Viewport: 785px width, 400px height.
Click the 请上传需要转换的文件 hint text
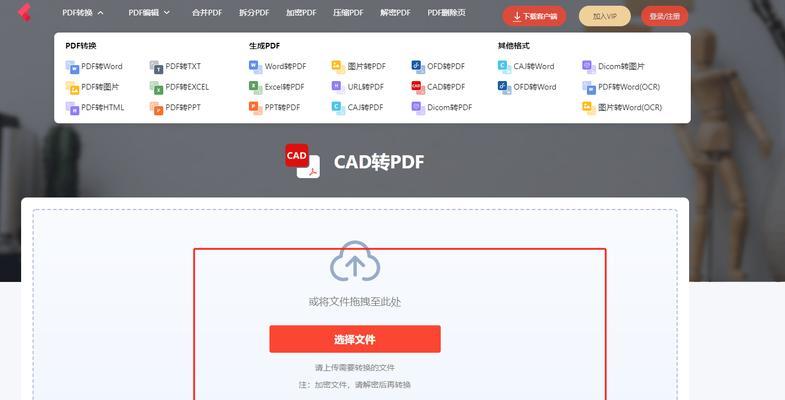[x=355, y=368]
